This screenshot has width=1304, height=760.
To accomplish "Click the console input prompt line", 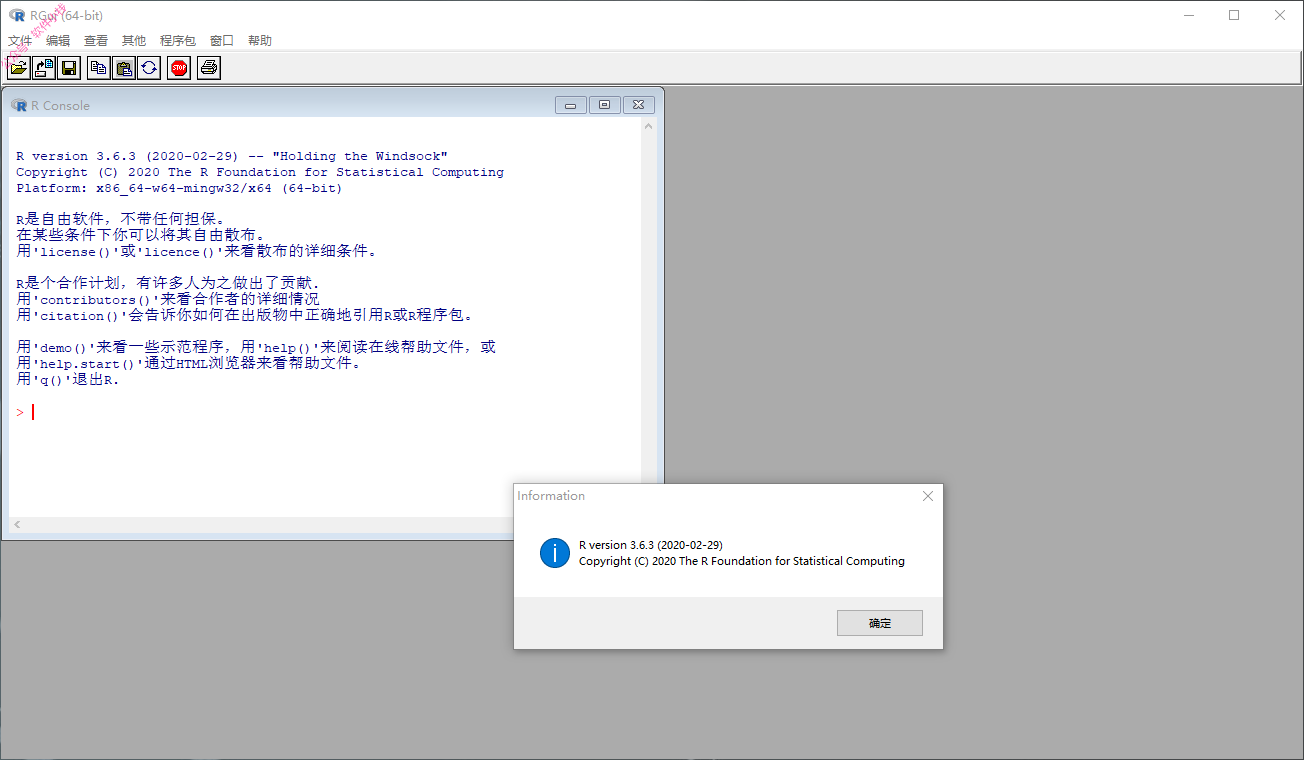I will click(x=325, y=412).
